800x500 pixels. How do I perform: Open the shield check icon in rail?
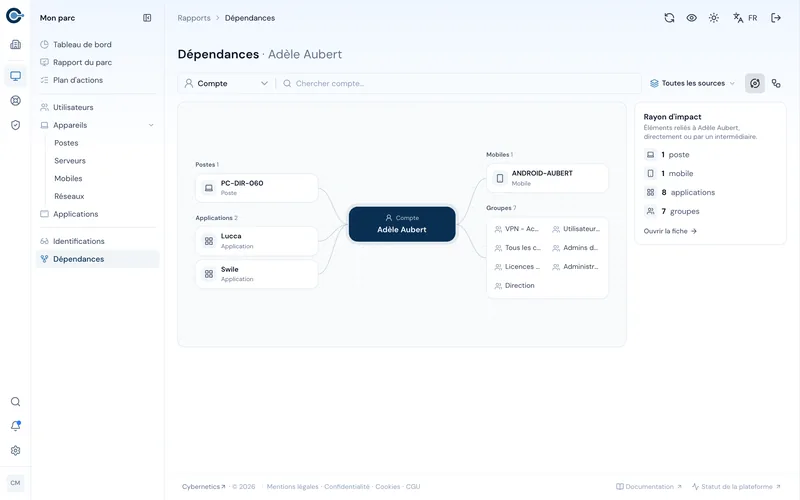[15, 125]
